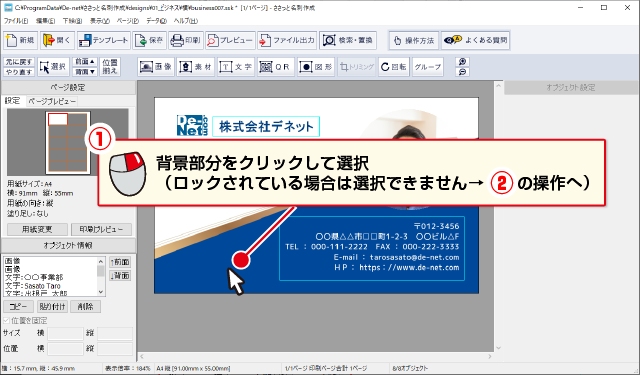Select the address text block on card
The height and width of the screenshot is (375, 641).
372,248
